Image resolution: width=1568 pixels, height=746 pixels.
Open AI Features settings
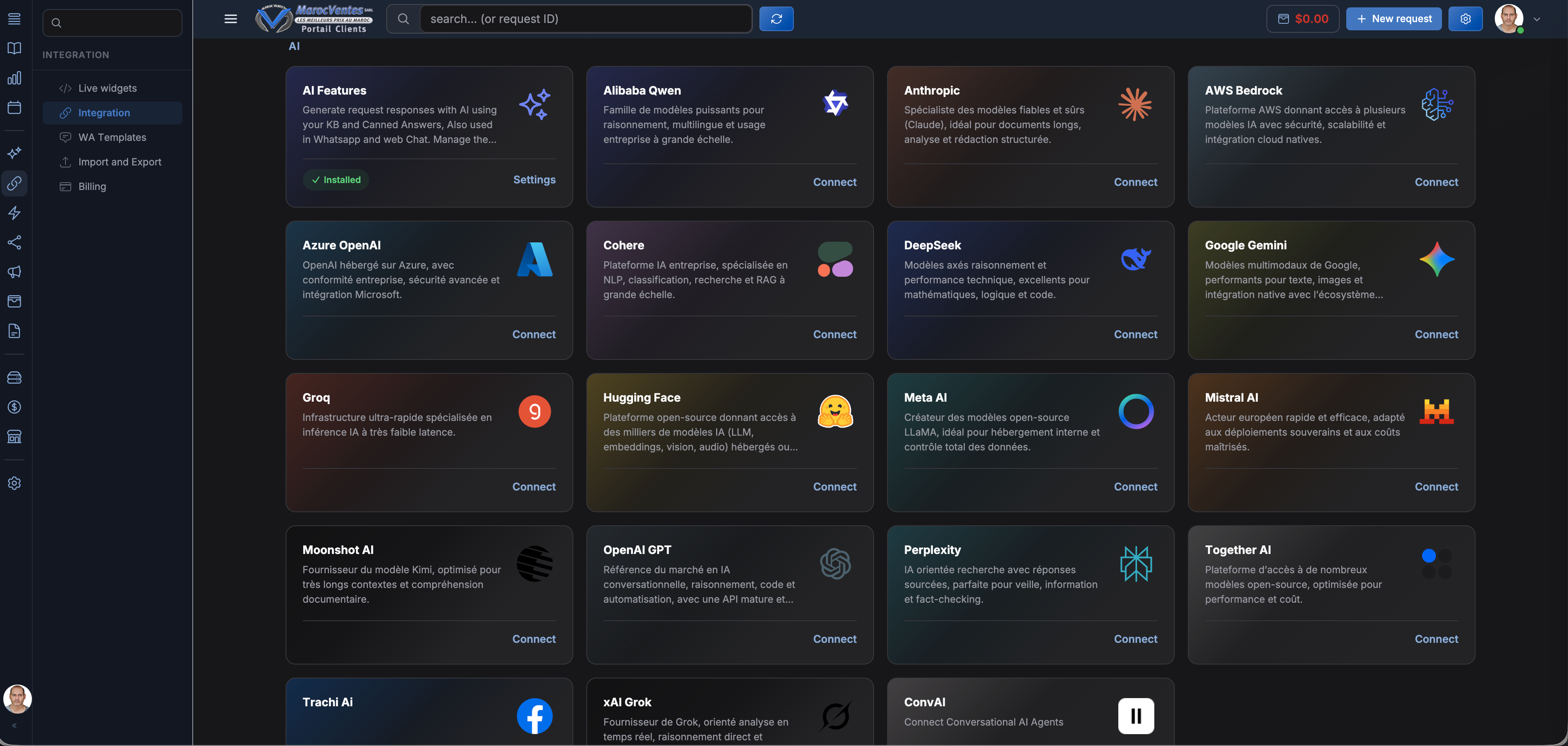point(534,180)
